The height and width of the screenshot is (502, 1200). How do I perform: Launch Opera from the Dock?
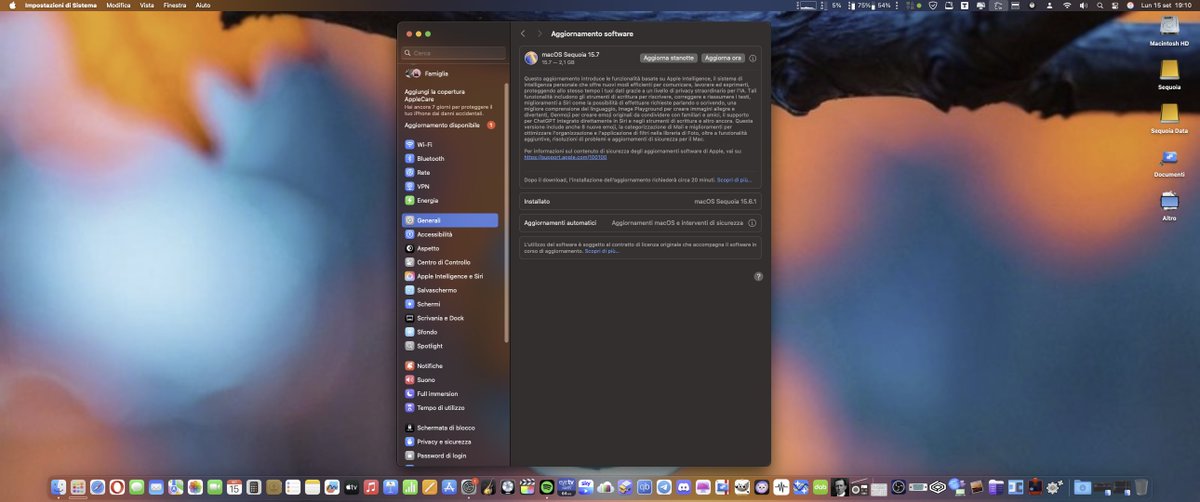click(x=117, y=487)
